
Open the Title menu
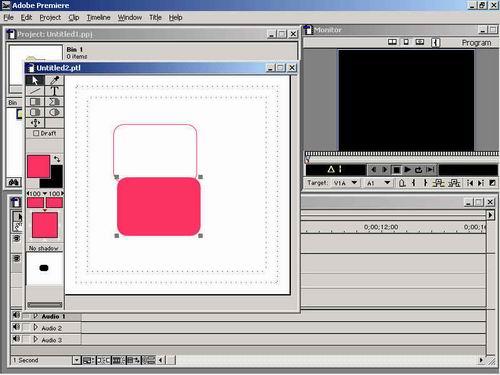(x=155, y=17)
